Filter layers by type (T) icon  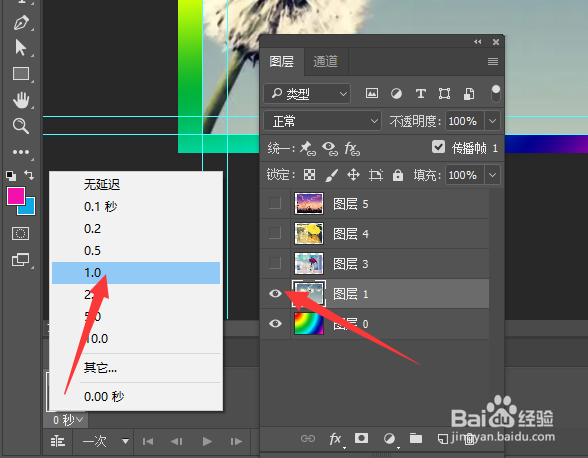[420, 93]
